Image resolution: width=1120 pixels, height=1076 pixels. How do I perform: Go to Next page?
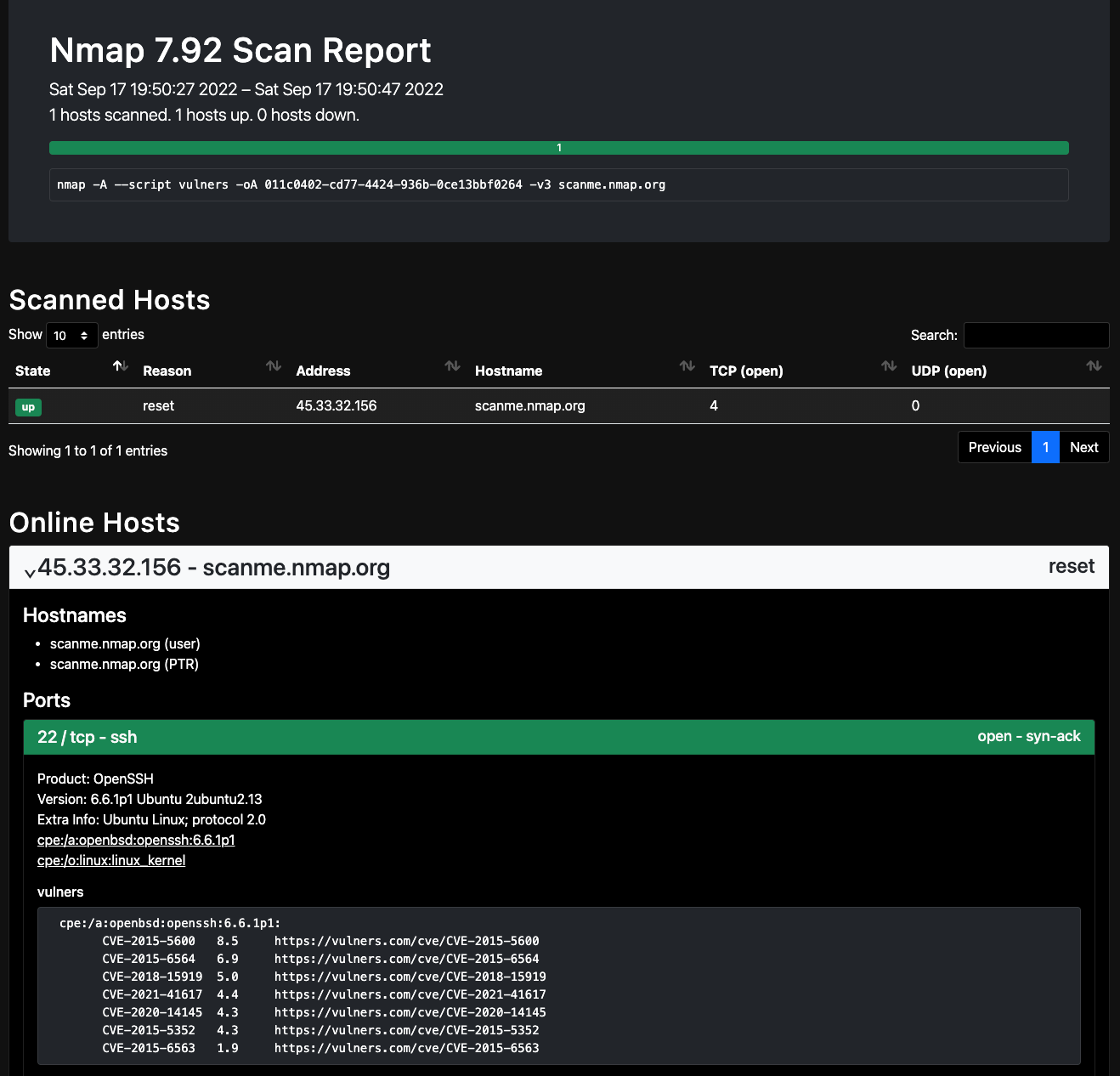[x=1084, y=447]
